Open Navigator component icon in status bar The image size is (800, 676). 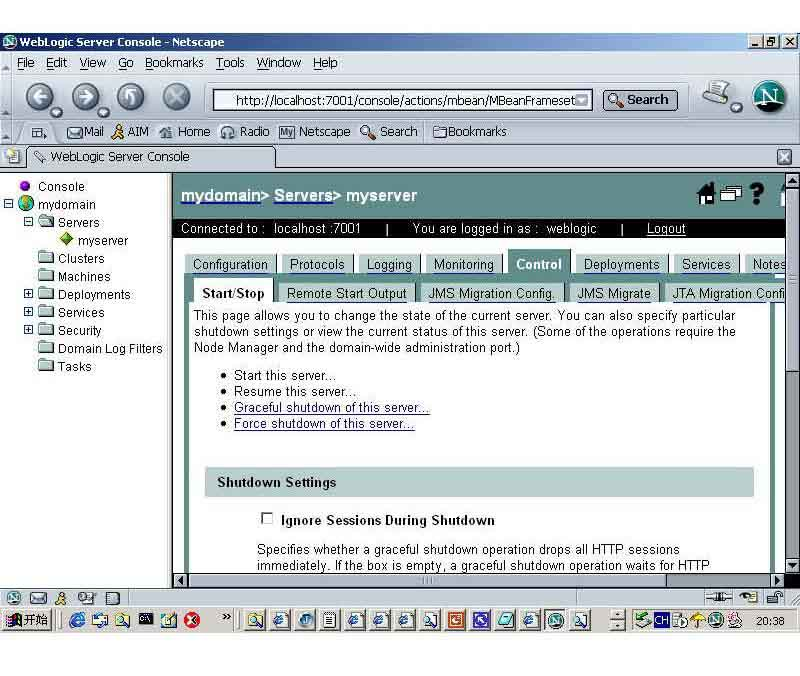coord(14,597)
